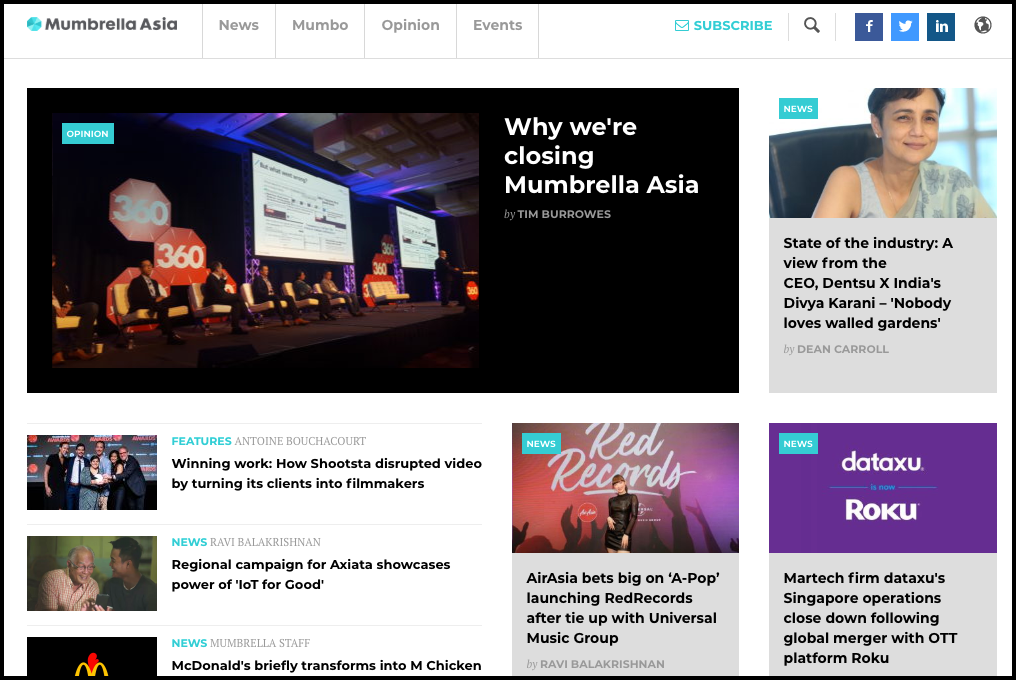The width and height of the screenshot is (1016, 680).
Task: Open the Mumbo section
Action: tap(319, 25)
